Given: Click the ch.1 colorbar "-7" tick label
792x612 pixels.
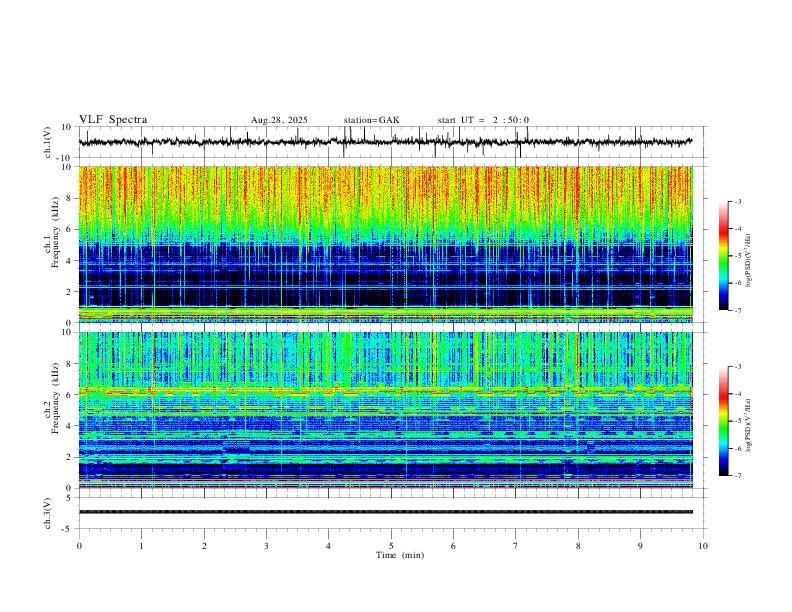Looking at the screenshot, I should (x=738, y=310).
